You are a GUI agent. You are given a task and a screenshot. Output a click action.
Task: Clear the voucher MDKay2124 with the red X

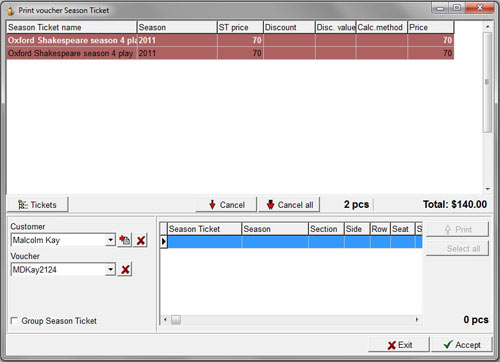(x=125, y=269)
